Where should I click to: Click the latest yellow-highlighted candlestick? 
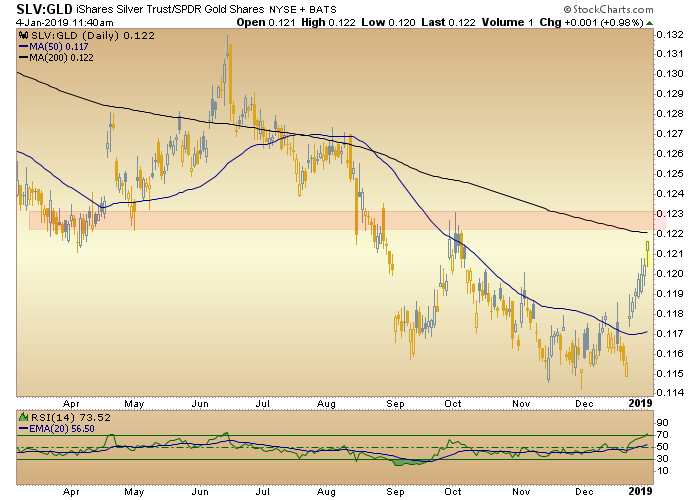click(x=647, y=254)
